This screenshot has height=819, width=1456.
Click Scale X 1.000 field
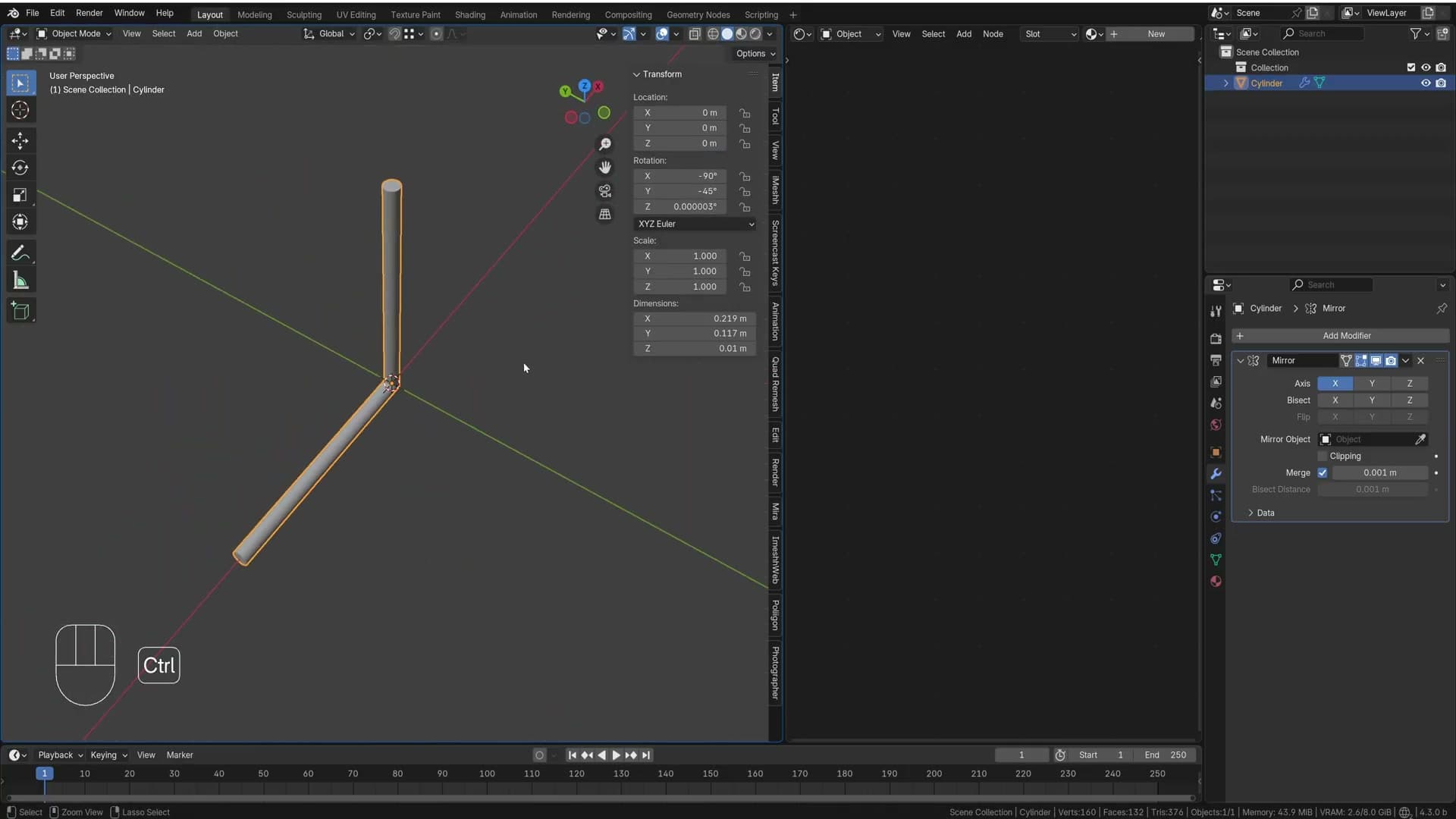pos(679,256)
